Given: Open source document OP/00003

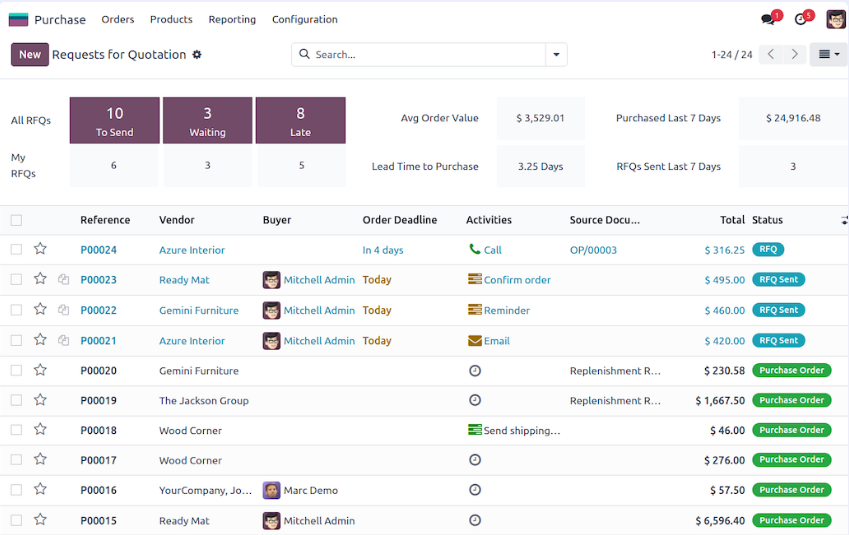Looking at the screenshot, I should tap(593, 250).
